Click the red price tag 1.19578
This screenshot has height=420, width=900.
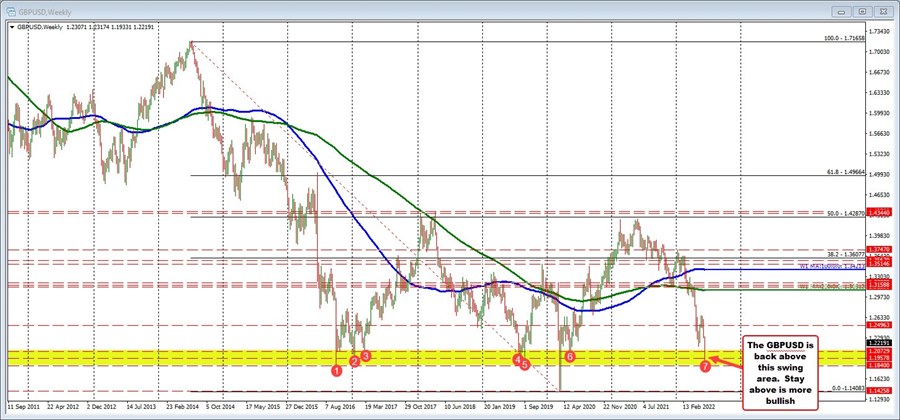[x=878, y=357]
